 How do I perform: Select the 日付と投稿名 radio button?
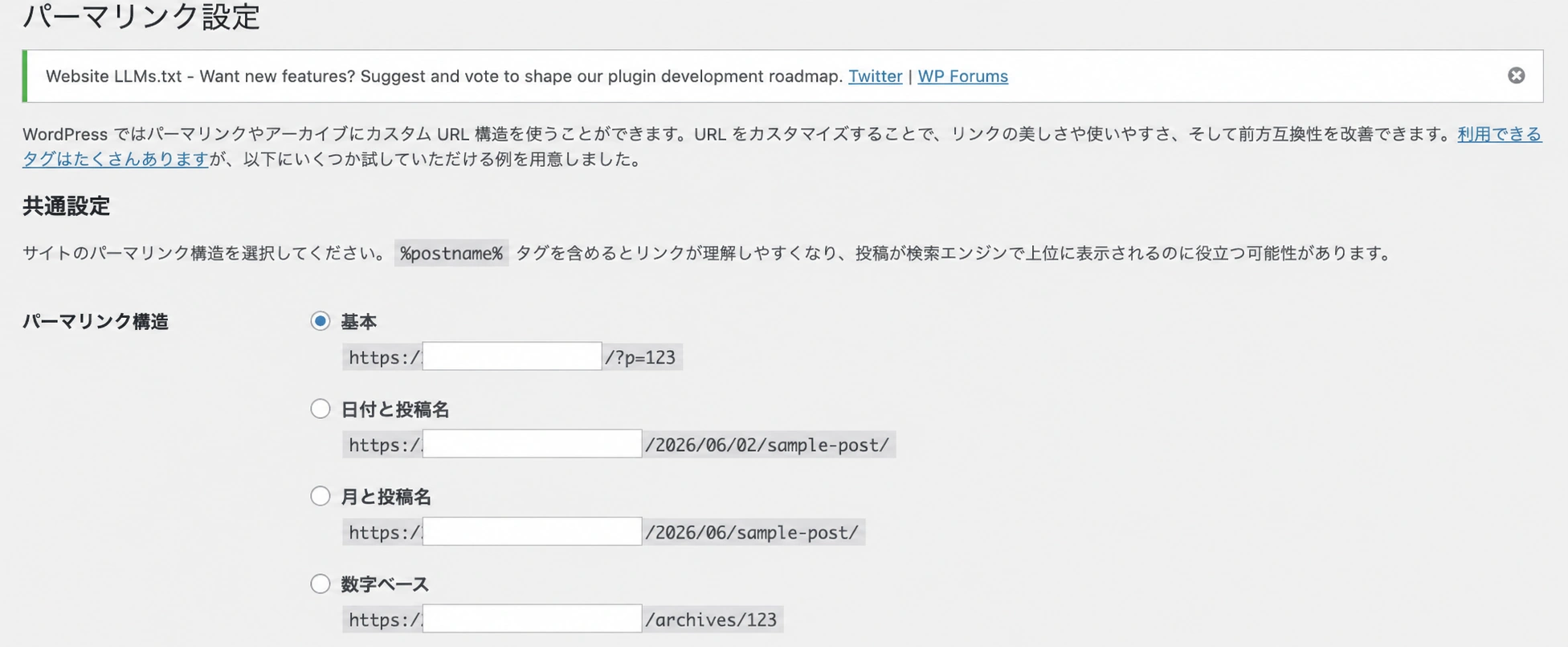tap(321, 409)
